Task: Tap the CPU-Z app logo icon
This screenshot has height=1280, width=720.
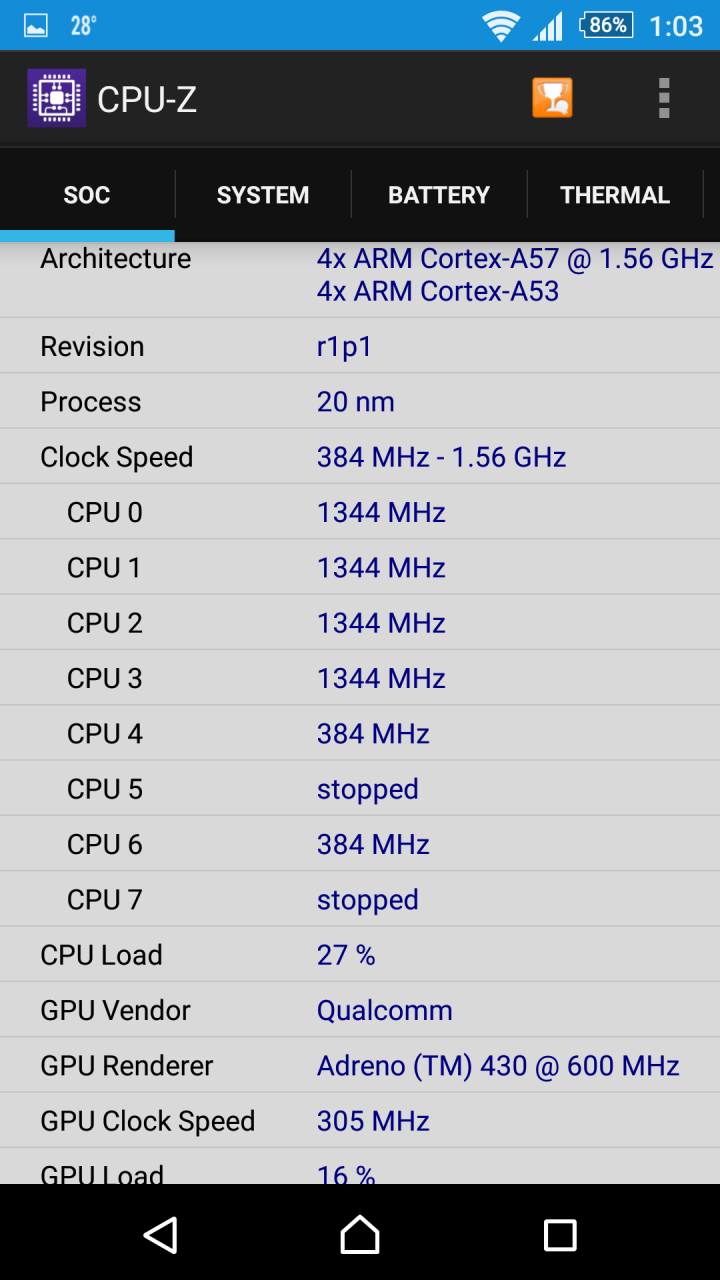Action: click(56, 98)
